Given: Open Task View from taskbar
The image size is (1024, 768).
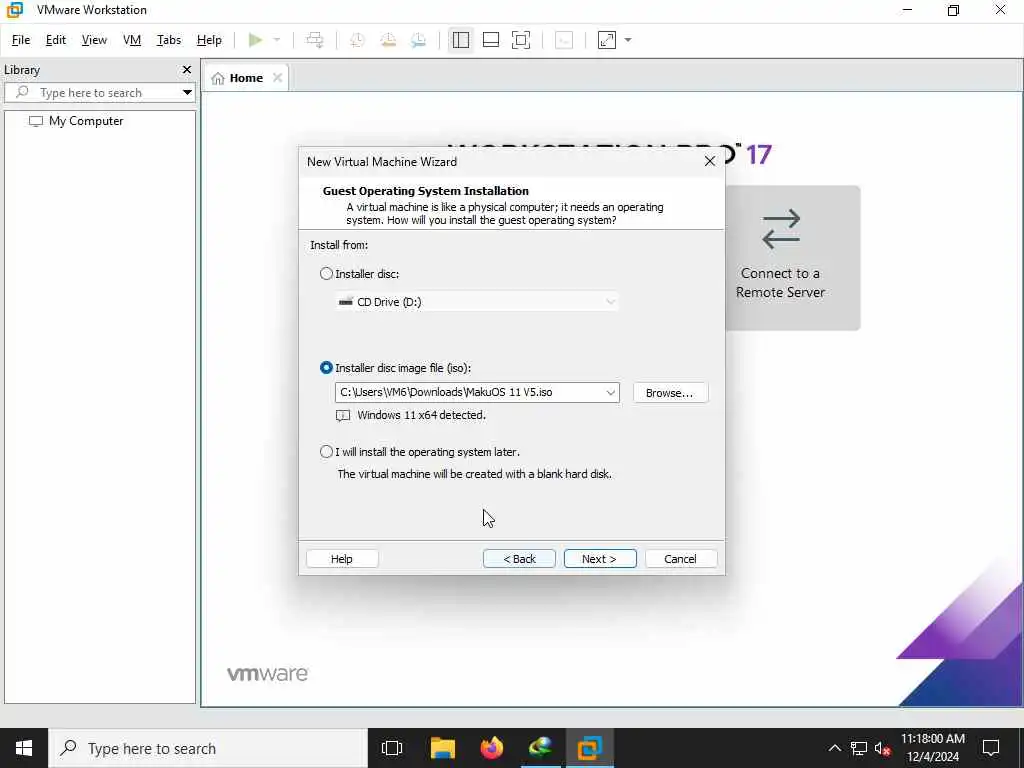Looking at the screenshot, I should [392, 748].
